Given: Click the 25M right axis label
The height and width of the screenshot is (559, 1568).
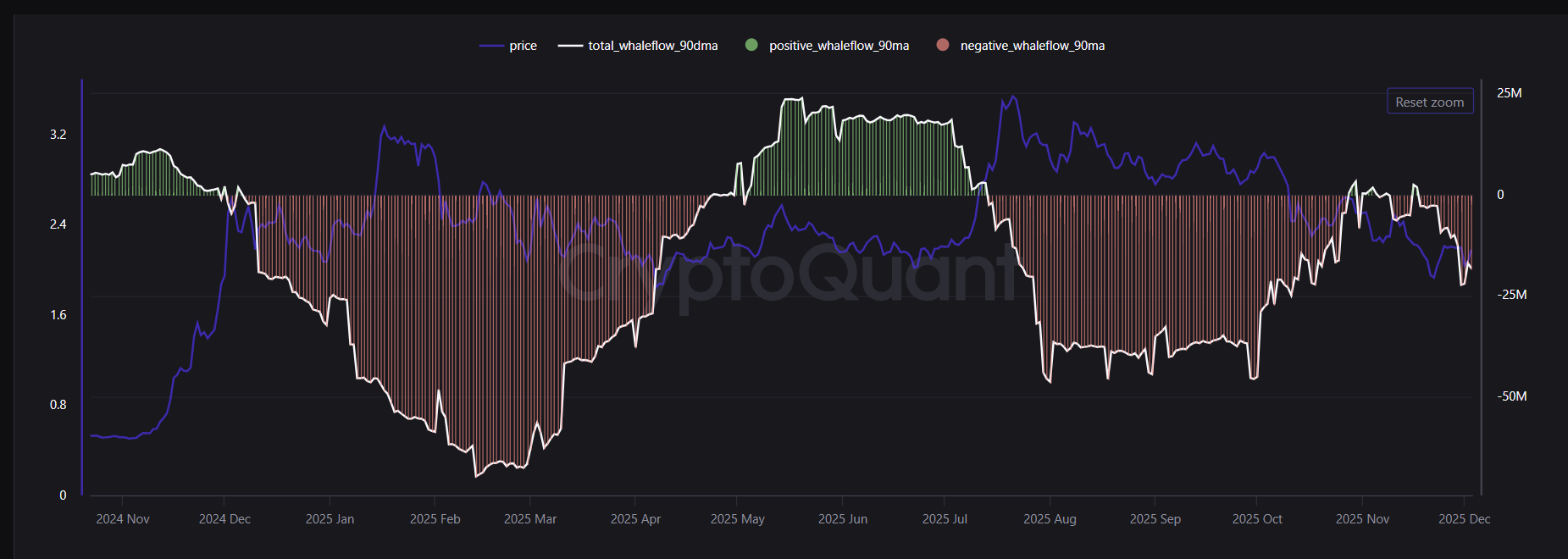Looking at the screenshot, I should [1509, 93].
